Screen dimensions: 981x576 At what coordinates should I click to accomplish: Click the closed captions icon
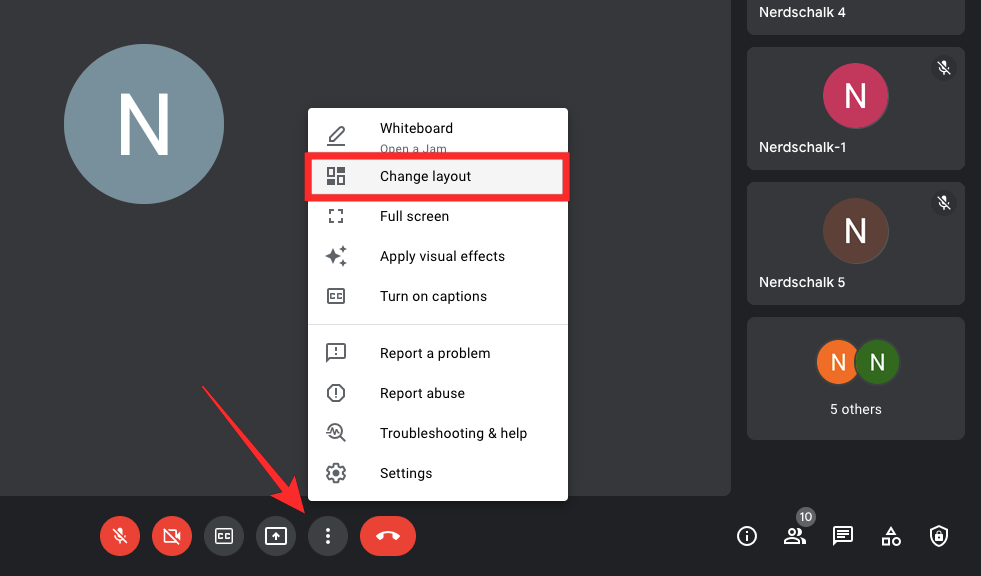click(223, 536)
